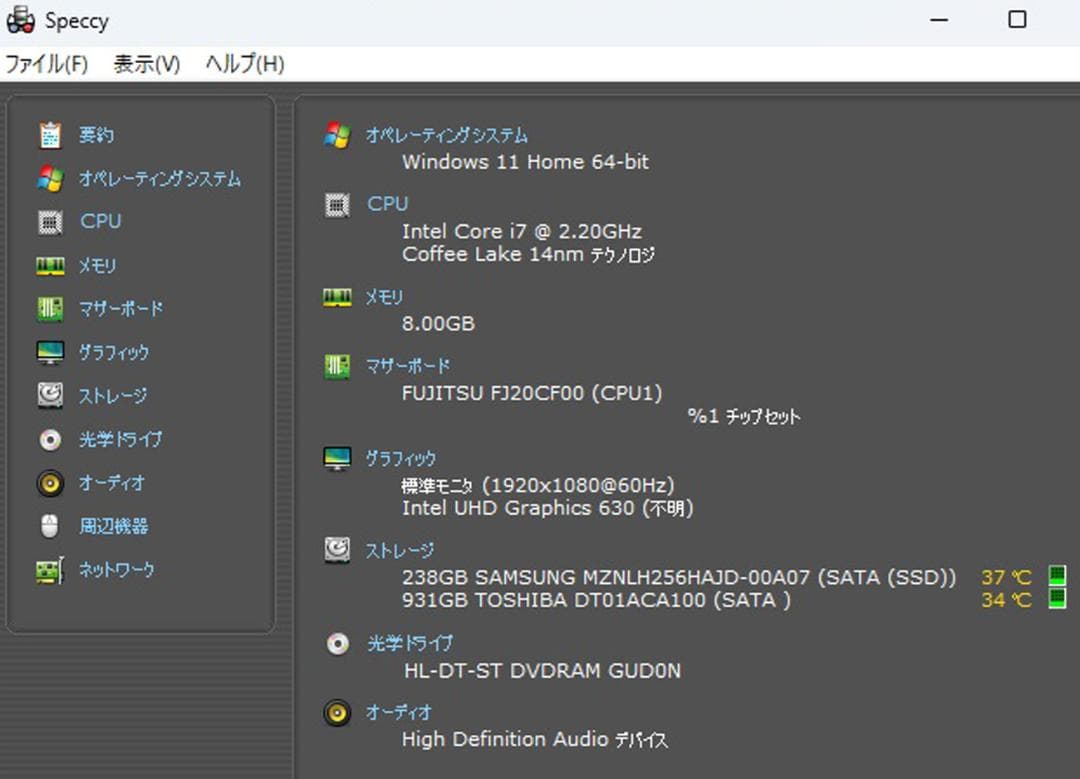Click the CPU section heading in main panel
Image resolution: width=1080 pixels, height=779 pixels.
(x=387, y=204)
